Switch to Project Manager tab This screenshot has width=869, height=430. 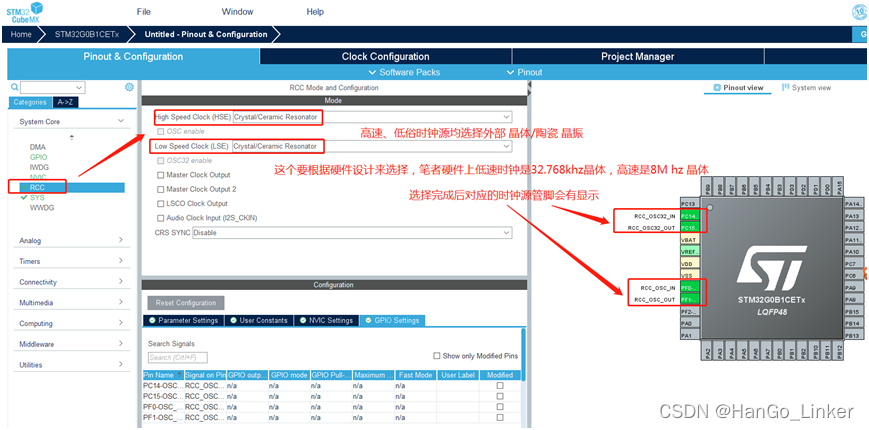click(x=637, y=57)
